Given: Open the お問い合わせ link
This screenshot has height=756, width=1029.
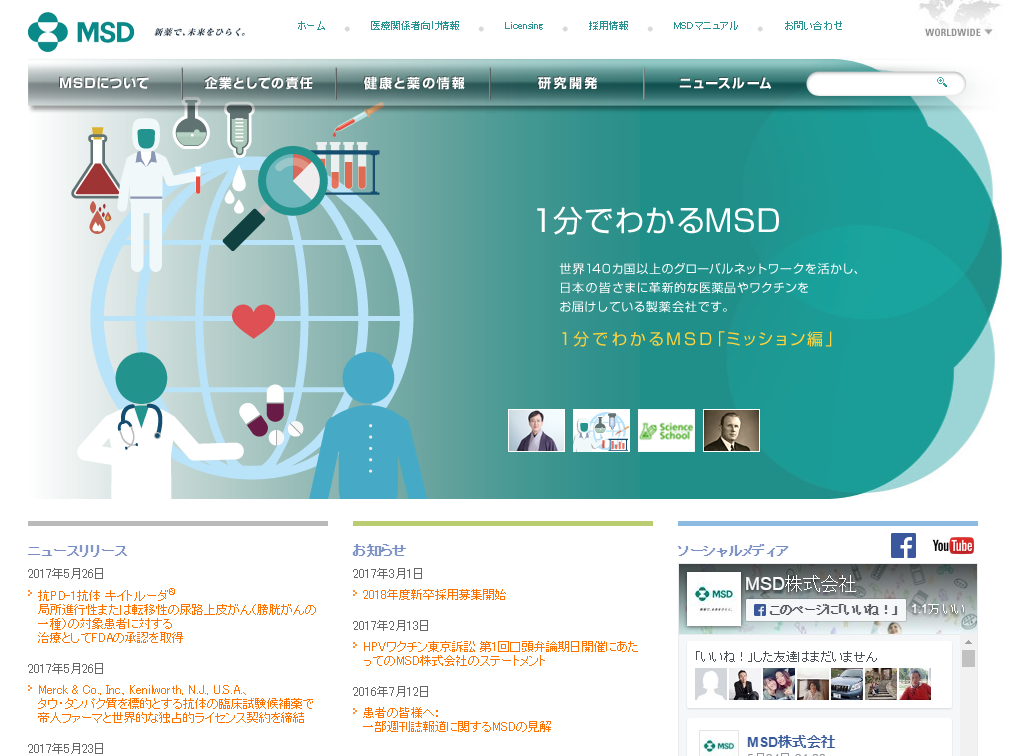Looking at the screenshot, I should coord(813,26).
